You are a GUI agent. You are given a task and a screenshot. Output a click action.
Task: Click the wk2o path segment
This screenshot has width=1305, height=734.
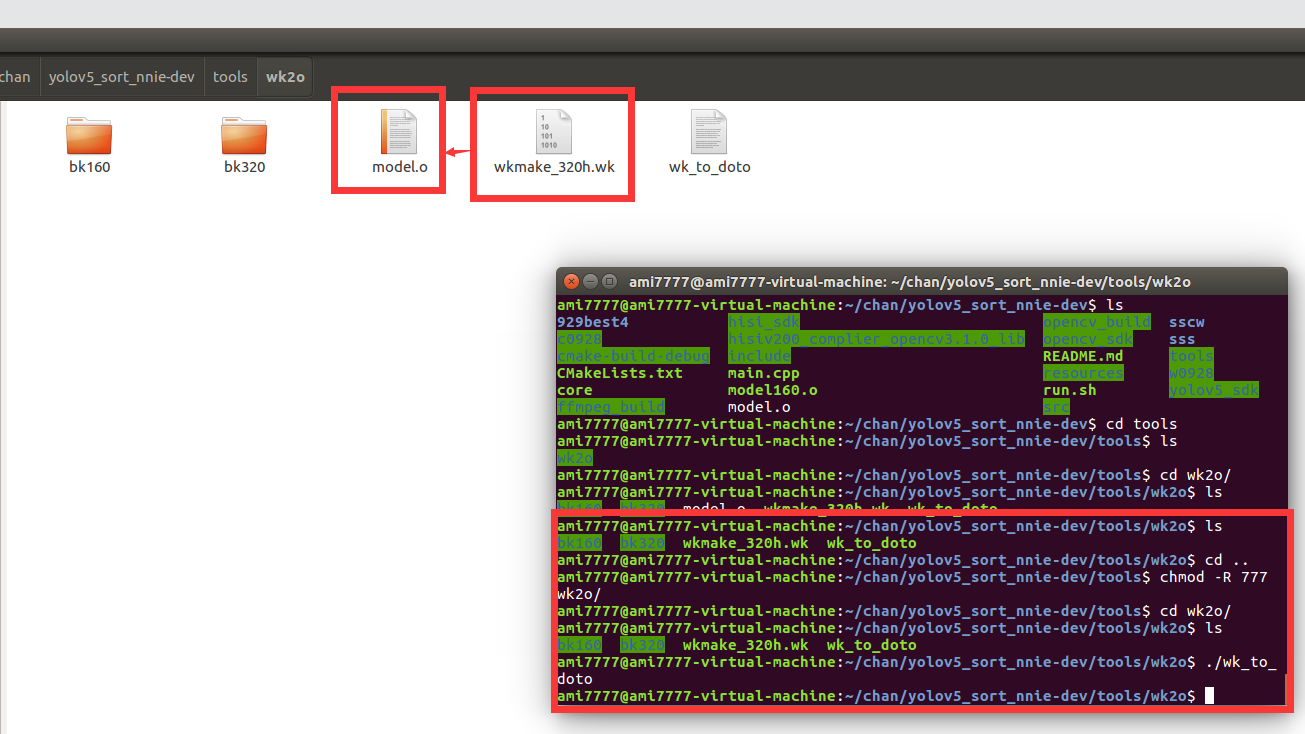285,76
